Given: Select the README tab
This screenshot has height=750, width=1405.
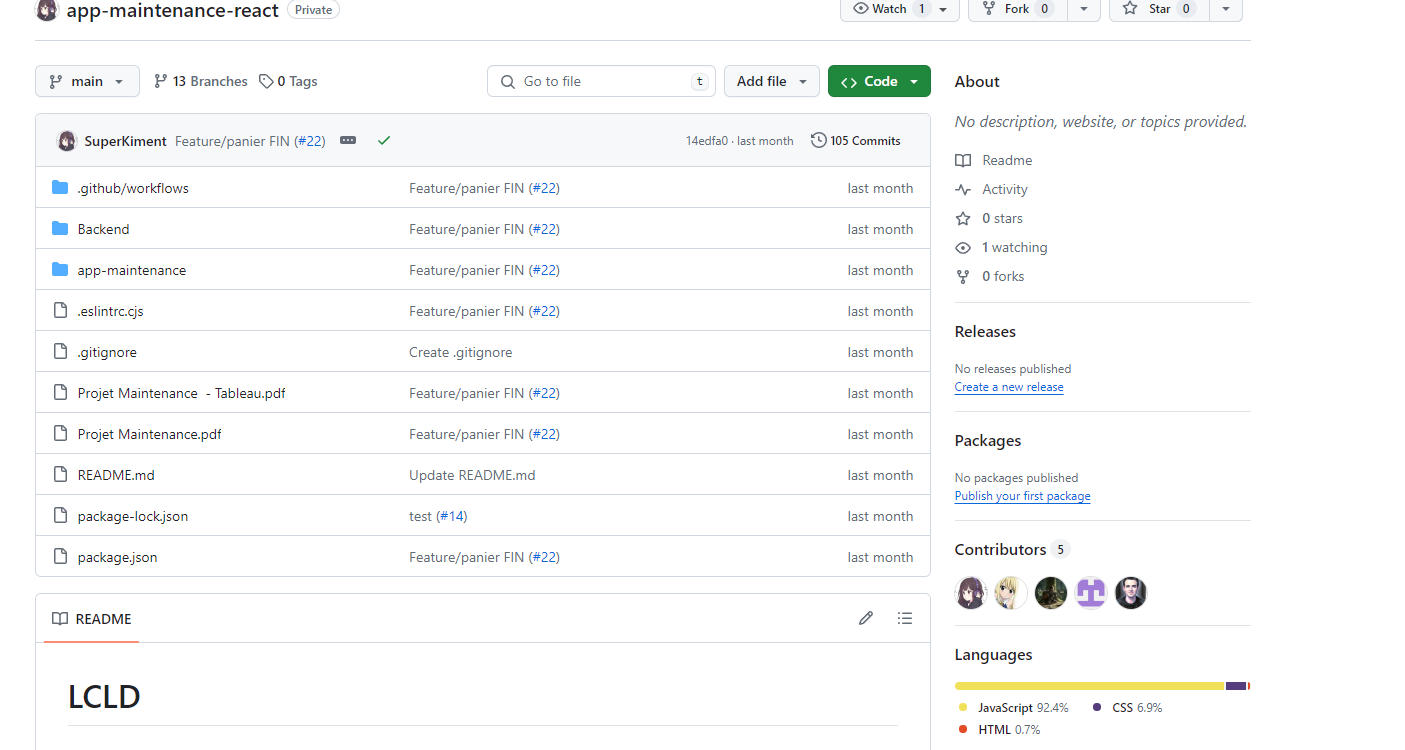Looking at the screenshot, I should pos(92,619).
